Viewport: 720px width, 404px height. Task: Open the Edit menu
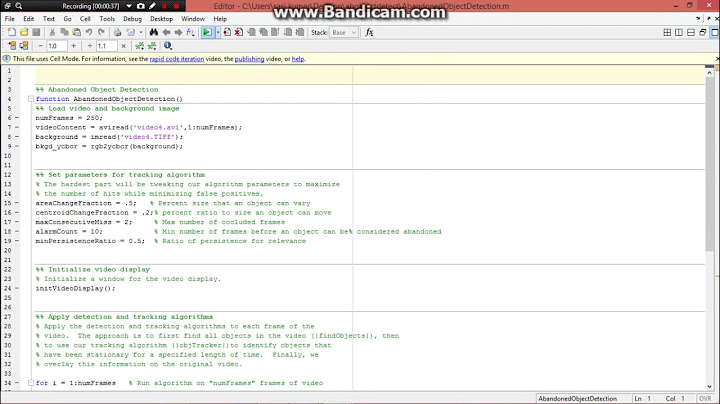[28, 19]
